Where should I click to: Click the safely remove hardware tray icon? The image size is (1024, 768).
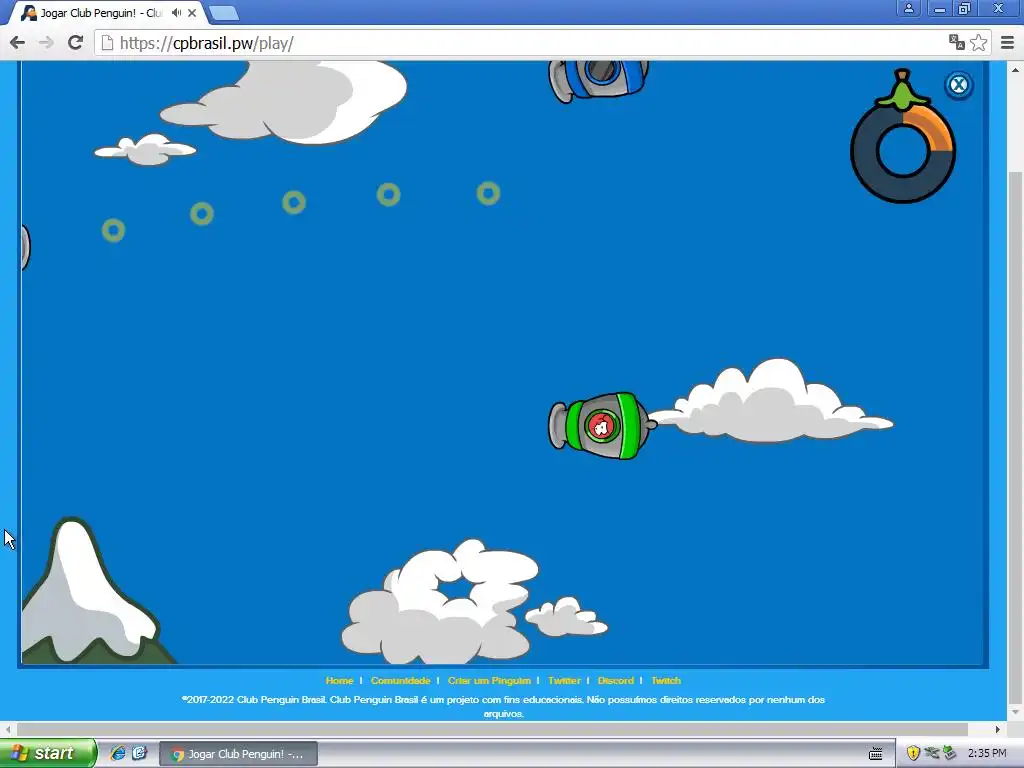[950, 753]
